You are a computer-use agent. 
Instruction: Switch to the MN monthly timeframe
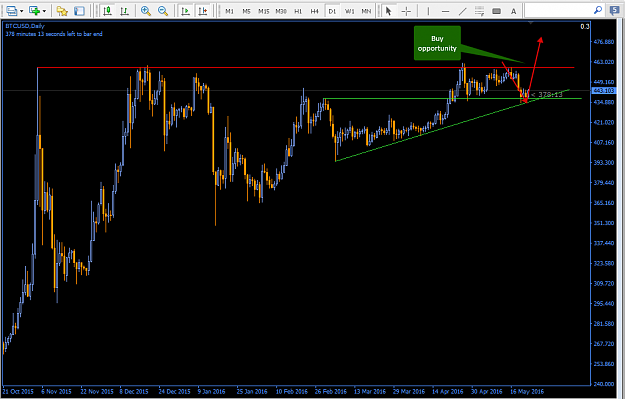point(366,11)
